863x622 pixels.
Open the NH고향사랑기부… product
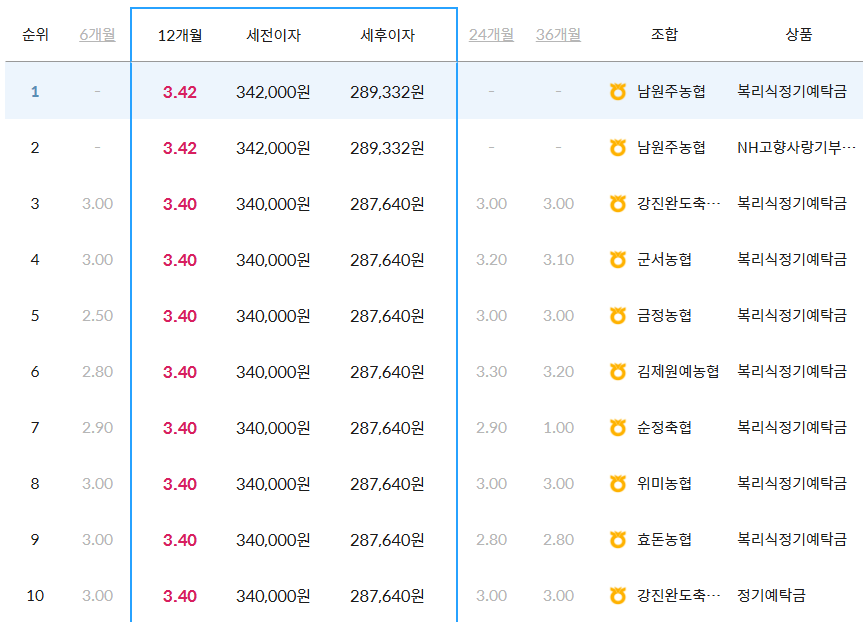click(x=796, y=148)
